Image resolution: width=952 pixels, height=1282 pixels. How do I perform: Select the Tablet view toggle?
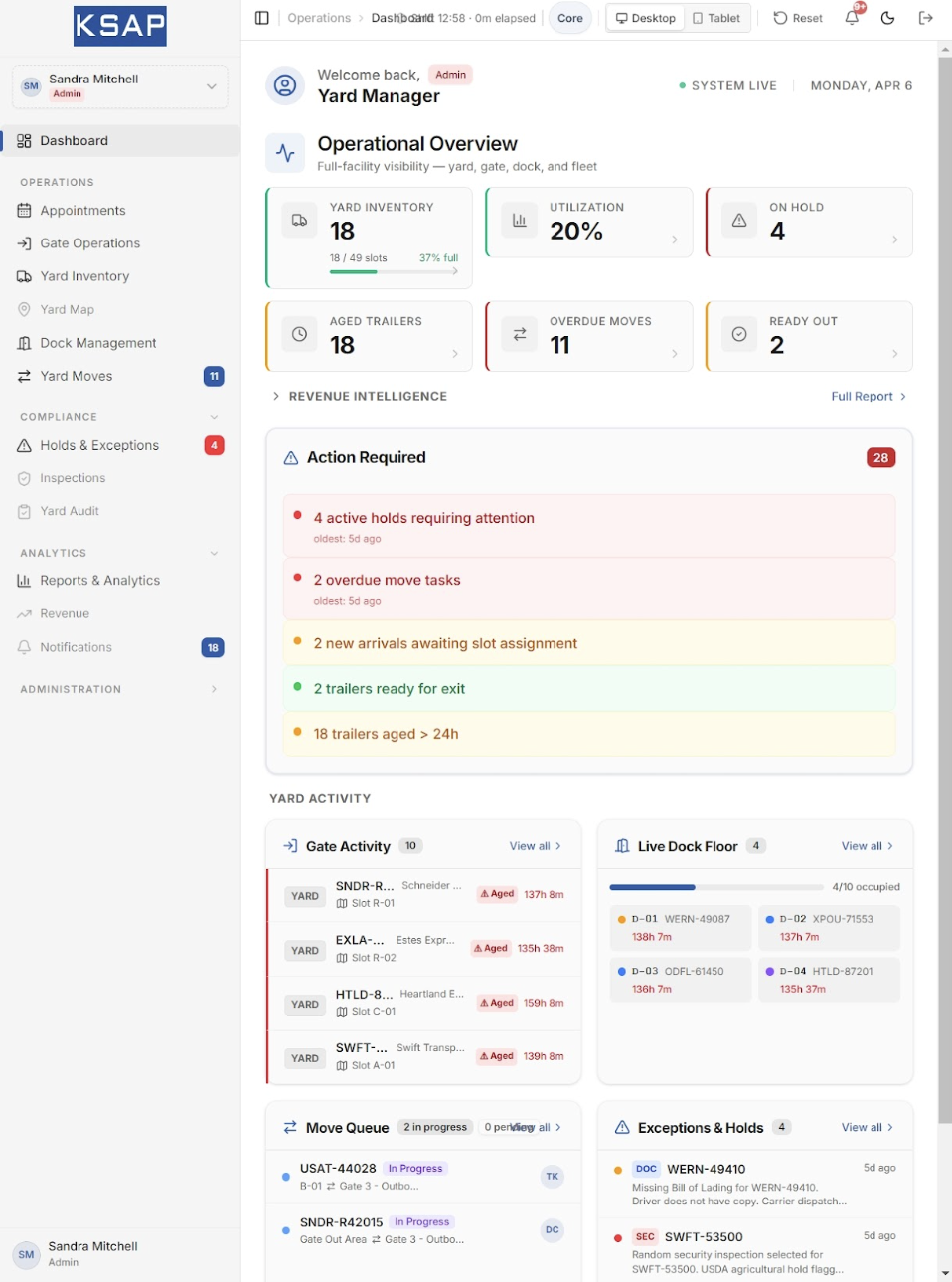pos(716,18)
